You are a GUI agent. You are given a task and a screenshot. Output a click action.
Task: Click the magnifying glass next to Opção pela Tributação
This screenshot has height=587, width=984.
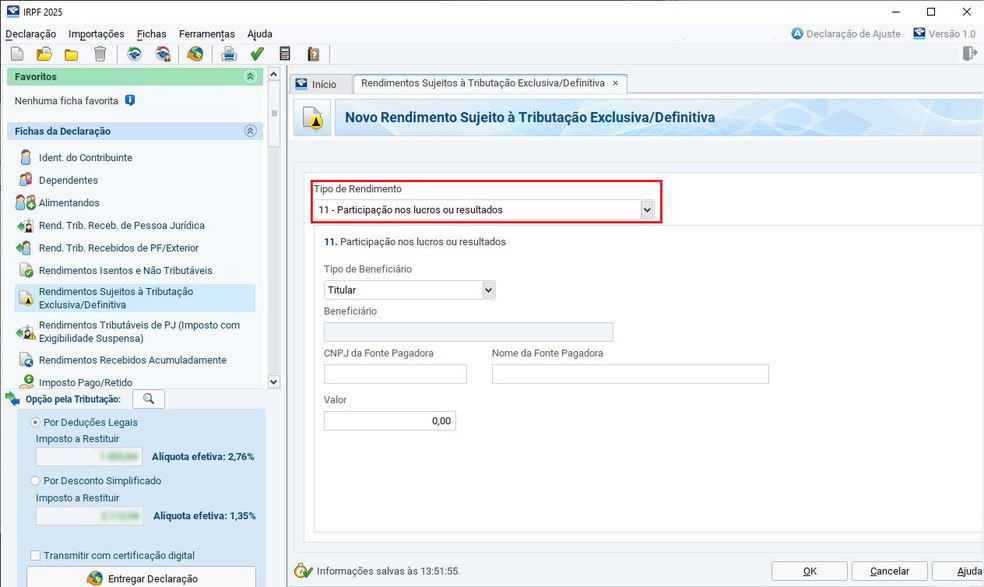148,399
